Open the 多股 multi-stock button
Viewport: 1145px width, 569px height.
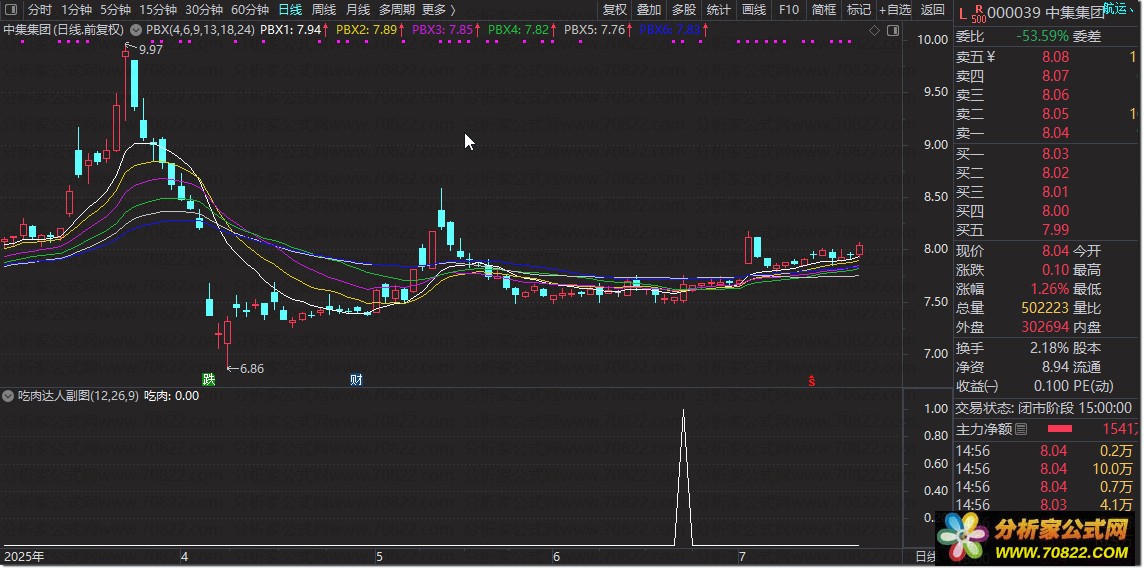(x=683, y=9)
